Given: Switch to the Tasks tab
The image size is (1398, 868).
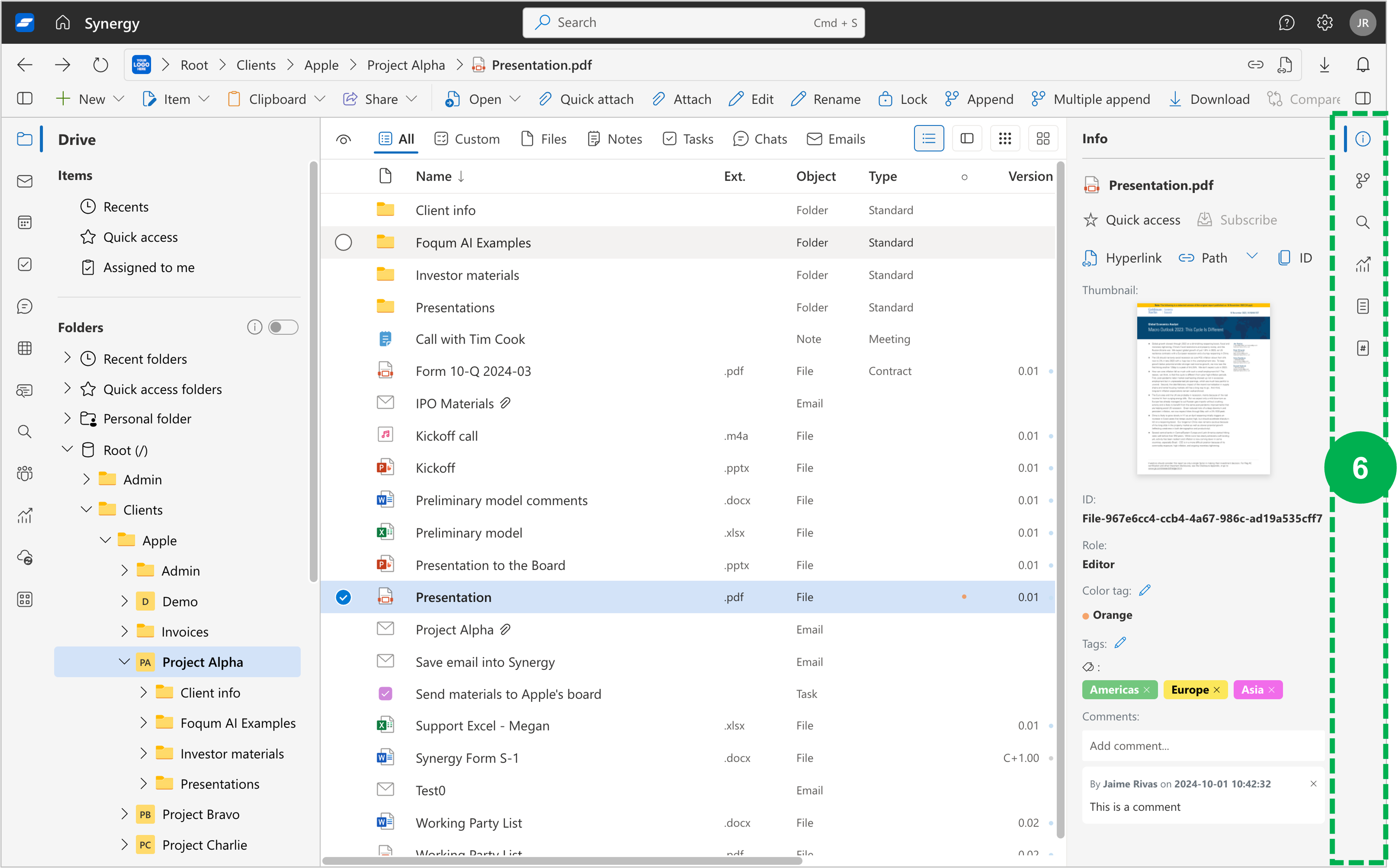Looking at the screenshot, I should click(687, 139).
